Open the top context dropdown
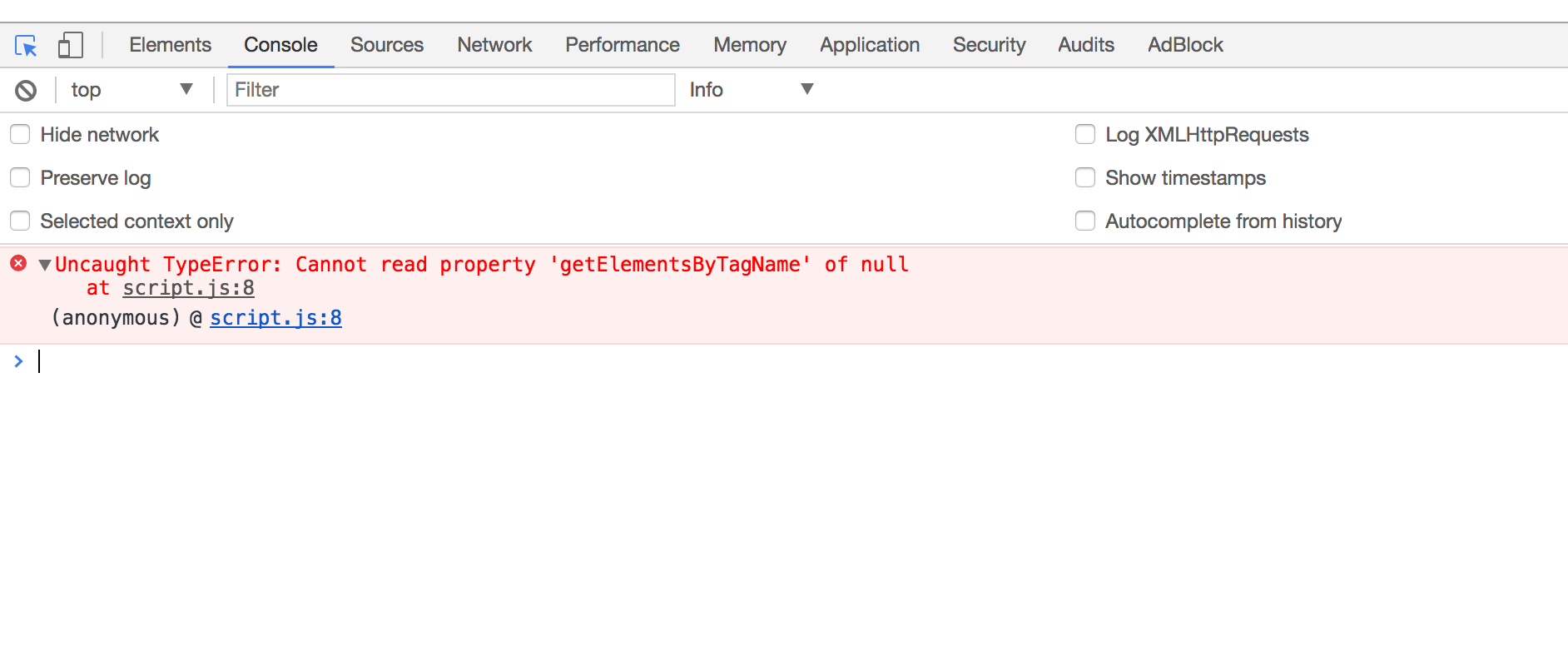The image size is (1568, 646). coord(131,90)
